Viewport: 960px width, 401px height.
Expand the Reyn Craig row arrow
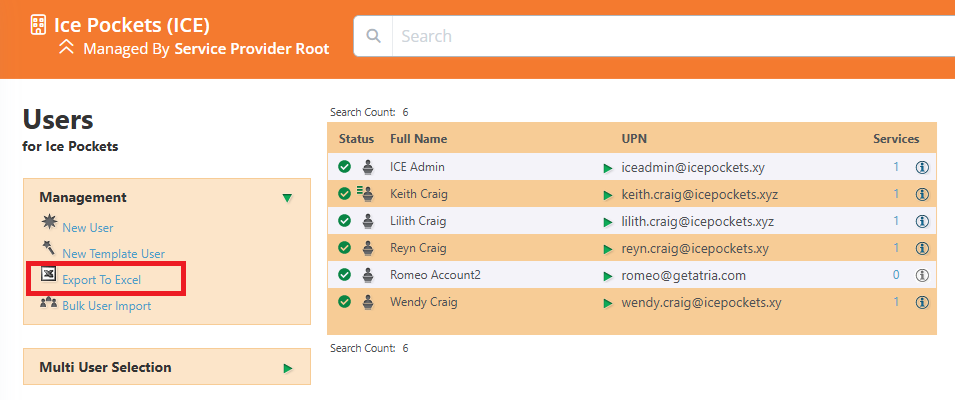pyautogui.click(x=608, y=249)
